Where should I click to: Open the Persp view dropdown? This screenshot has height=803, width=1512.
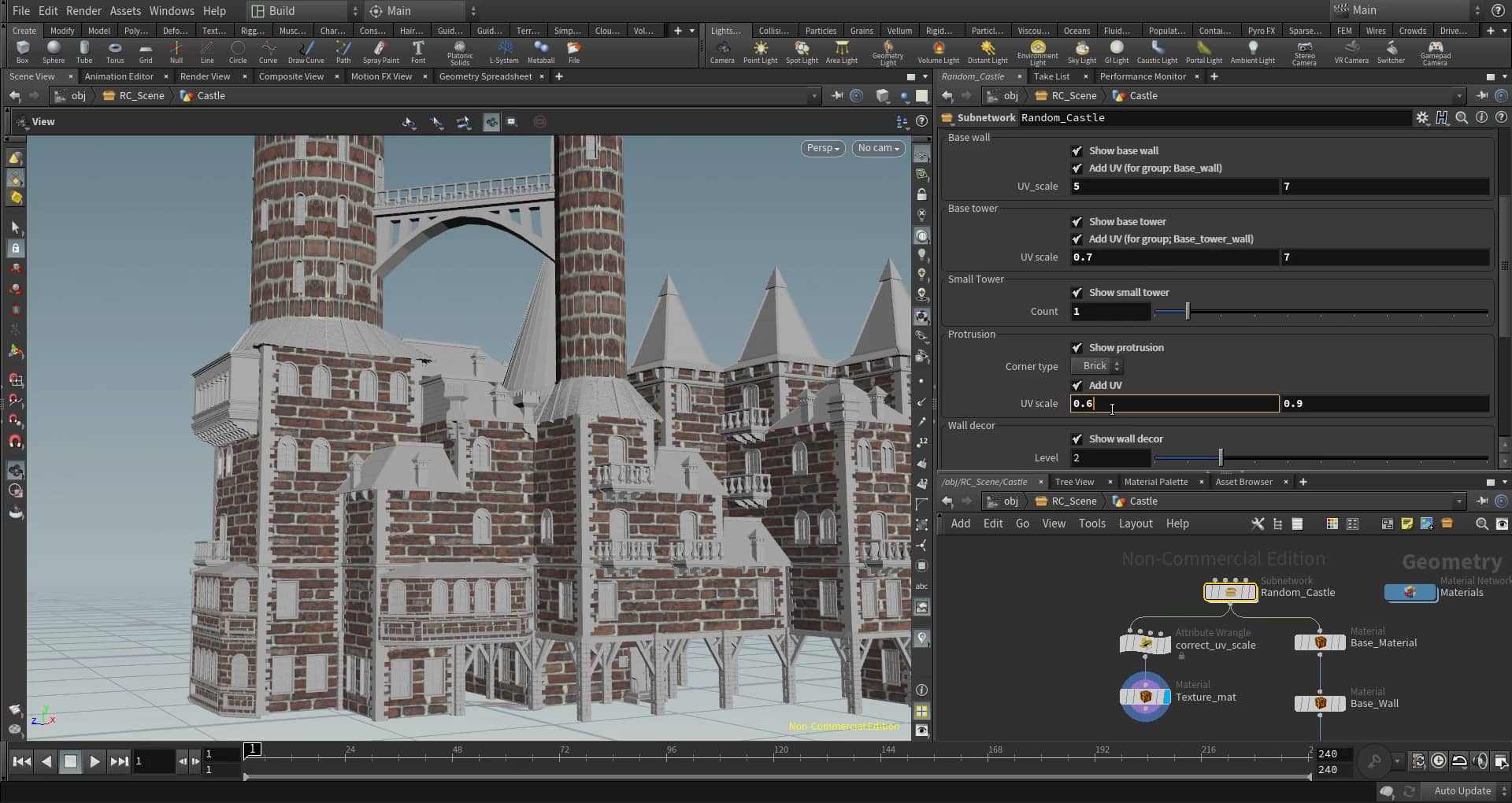[x=821, y=148]
